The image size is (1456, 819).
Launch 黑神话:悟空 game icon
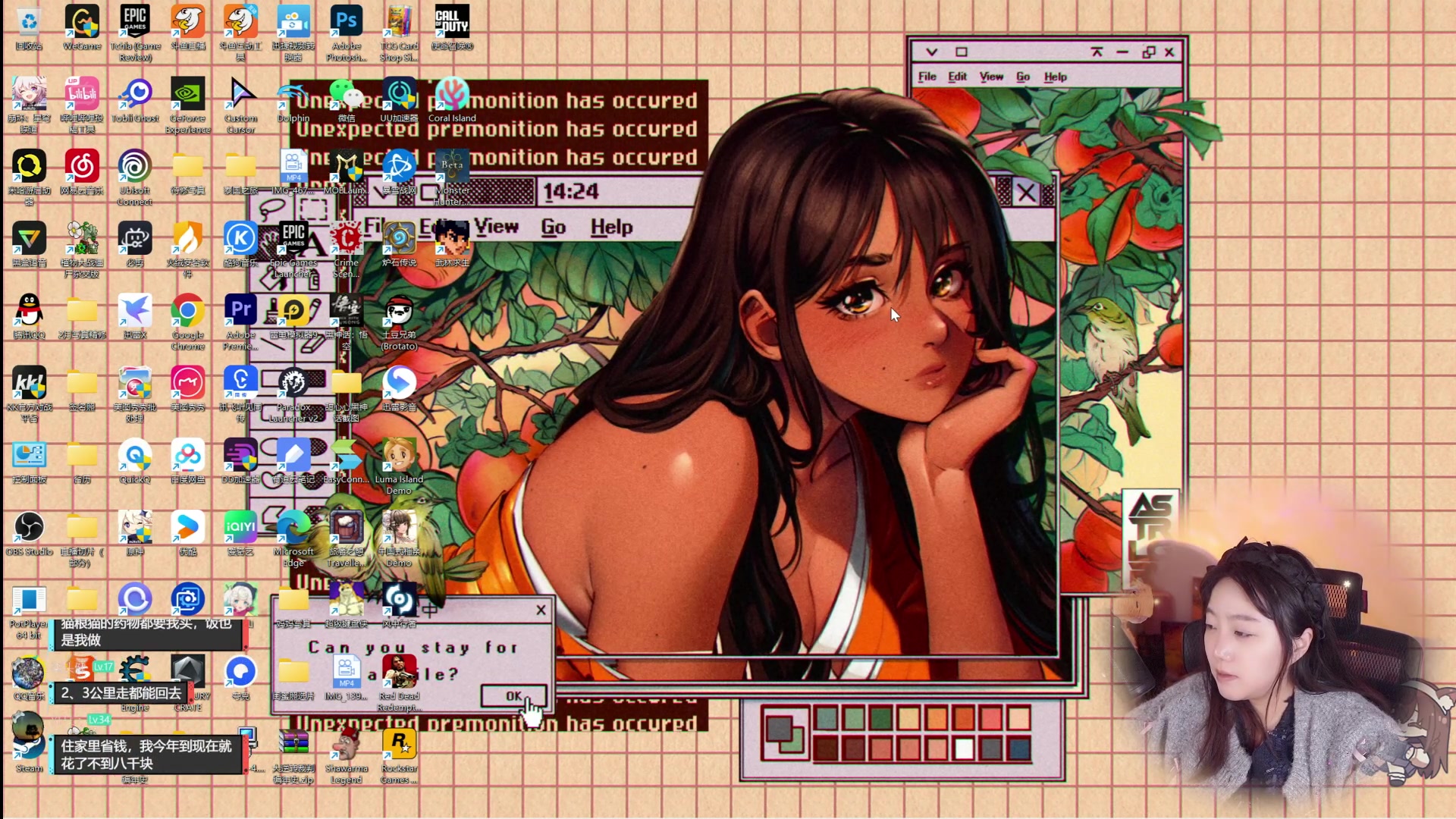pos(347,322)
